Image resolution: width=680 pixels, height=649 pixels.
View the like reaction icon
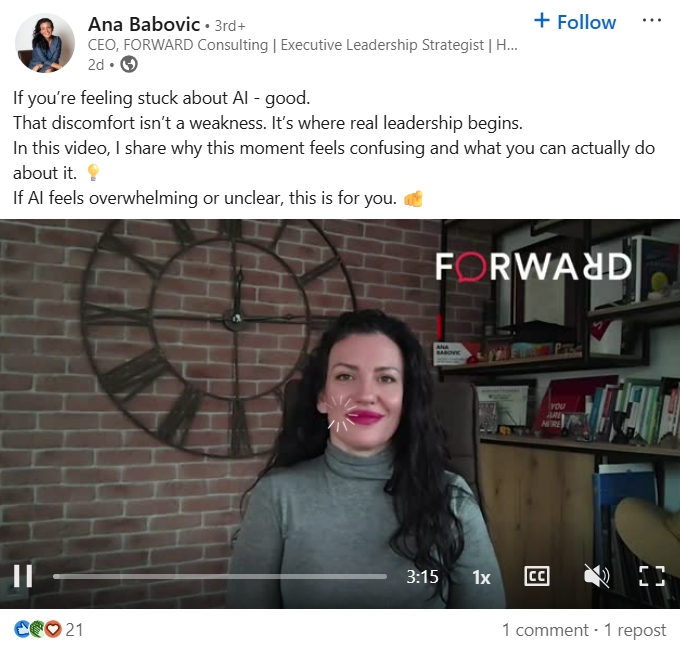tap(21, 629)
